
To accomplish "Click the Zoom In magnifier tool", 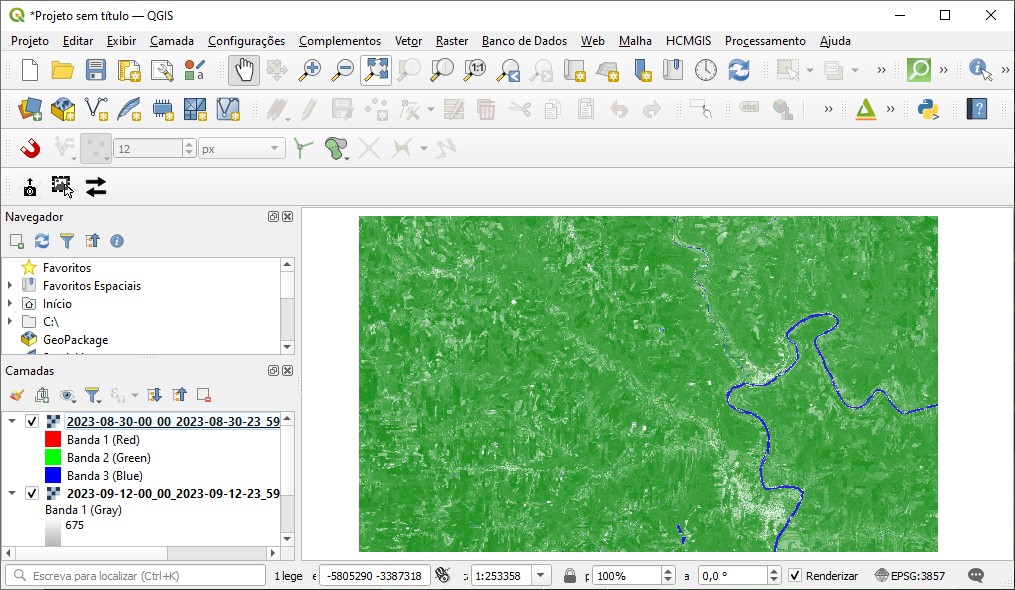I will point(311,70).
